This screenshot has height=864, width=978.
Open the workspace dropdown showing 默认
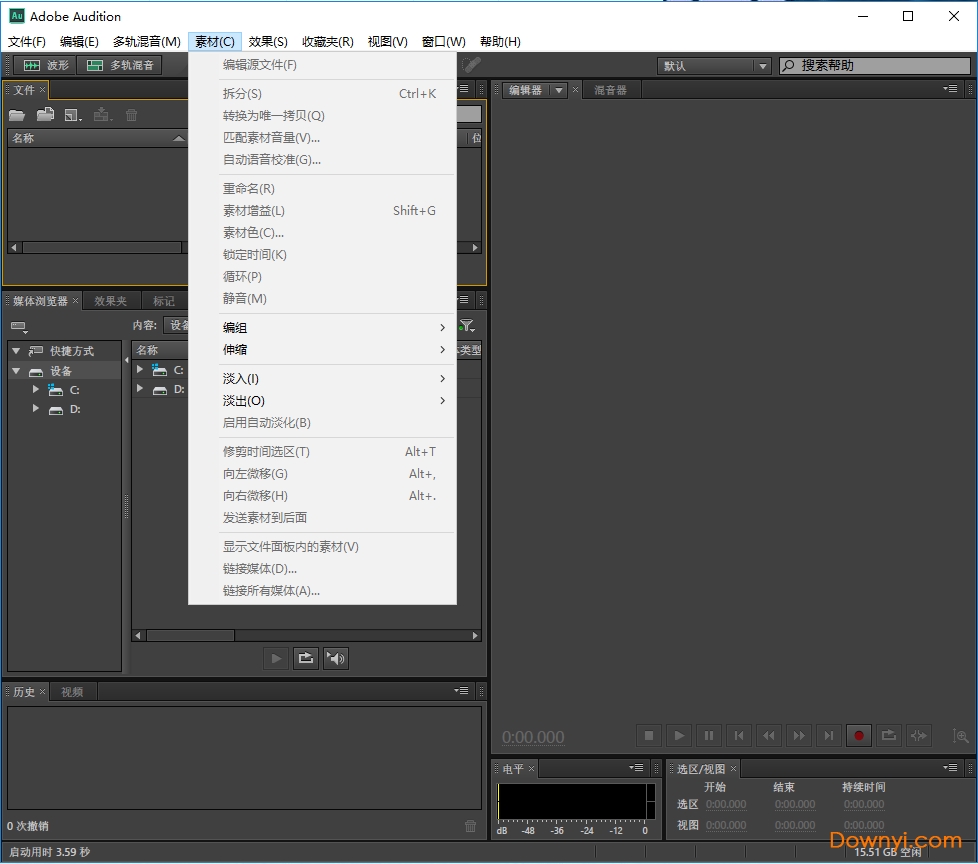714,66
